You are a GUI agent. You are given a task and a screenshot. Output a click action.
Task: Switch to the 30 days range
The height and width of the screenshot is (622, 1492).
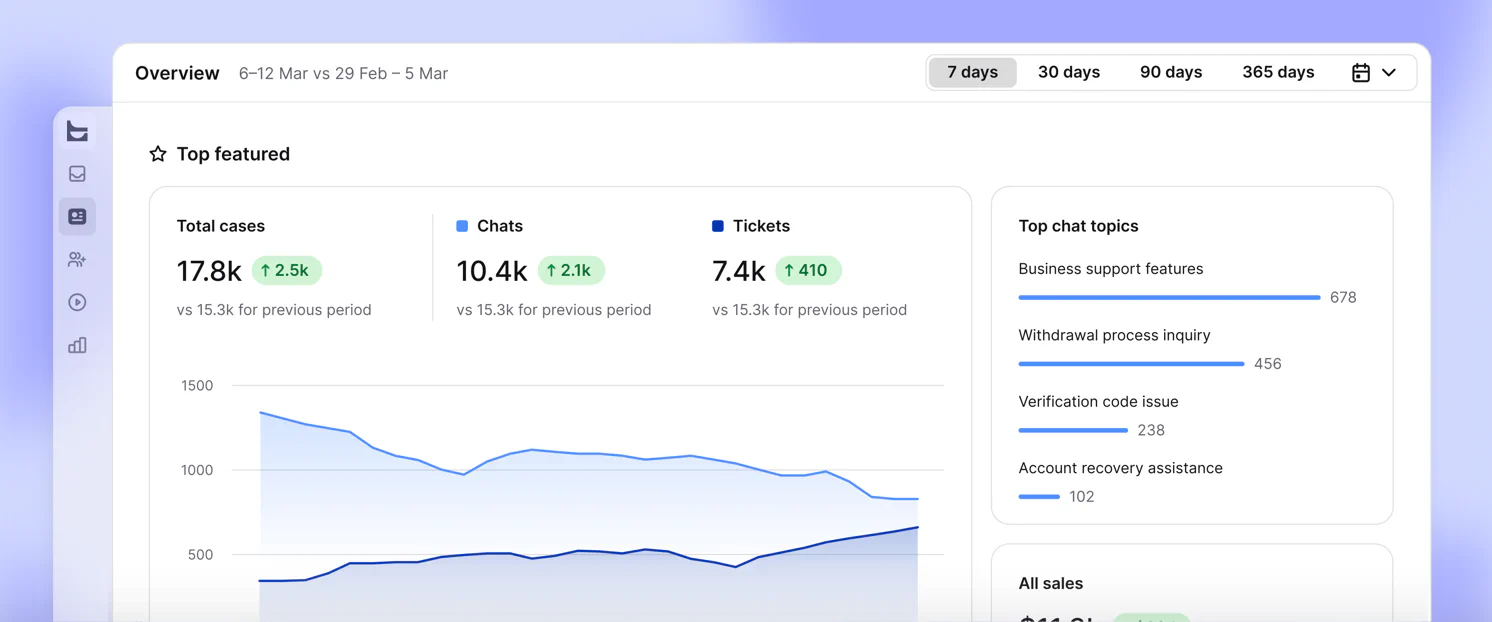pos(1069,72)
